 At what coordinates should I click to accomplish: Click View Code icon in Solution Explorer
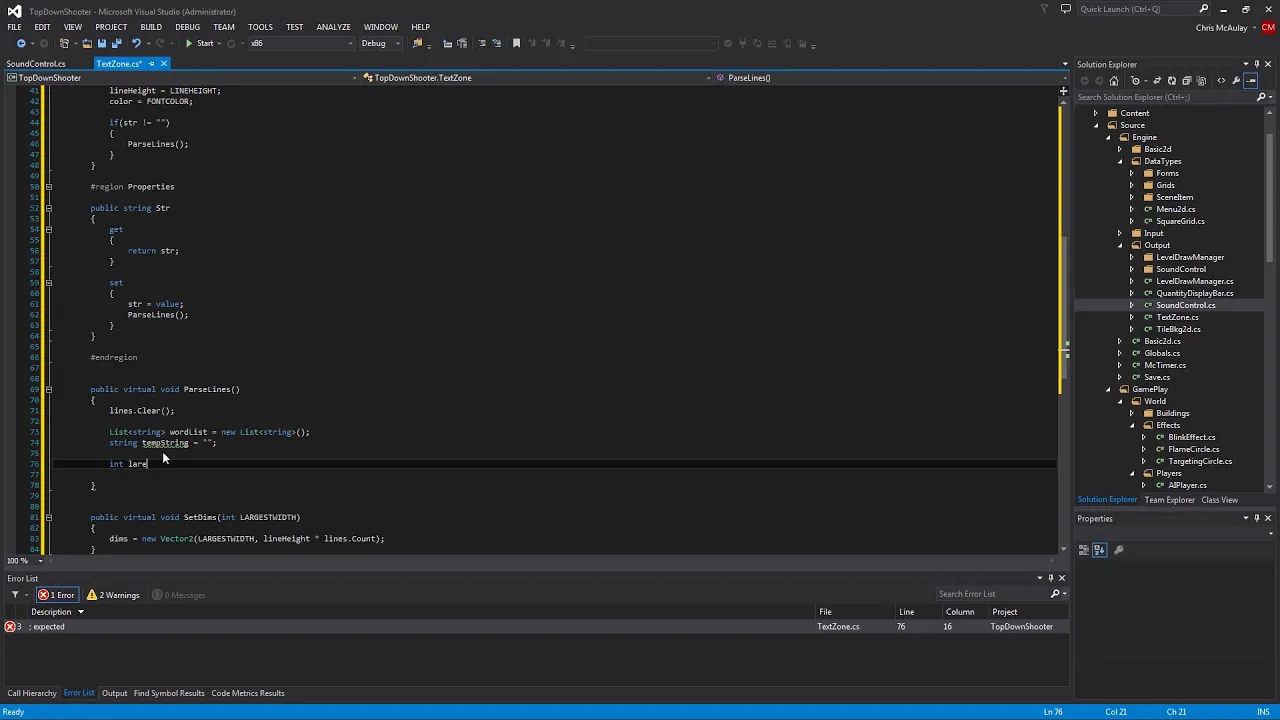[x=1221, y=81]
